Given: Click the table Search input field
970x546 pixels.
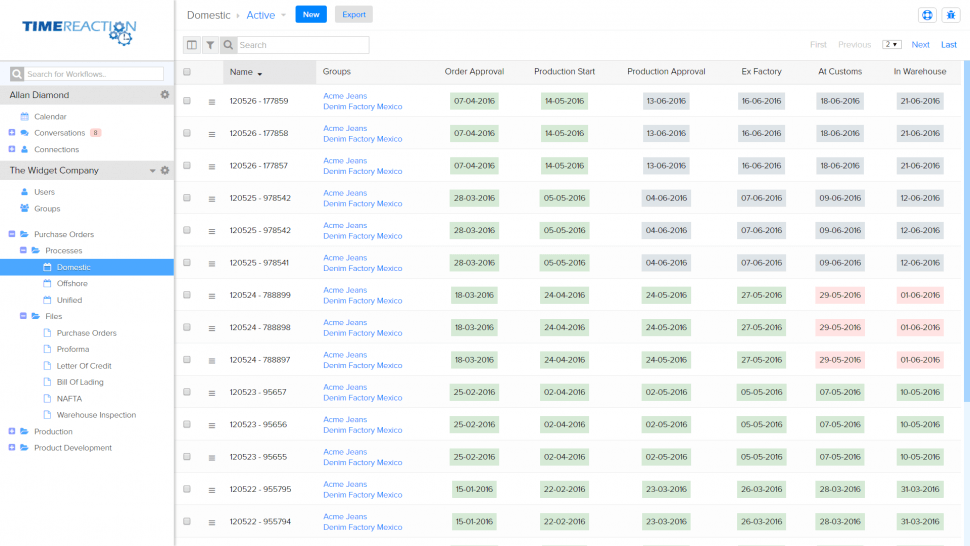Looking at the screenshot, I should (x=303, y=45).
